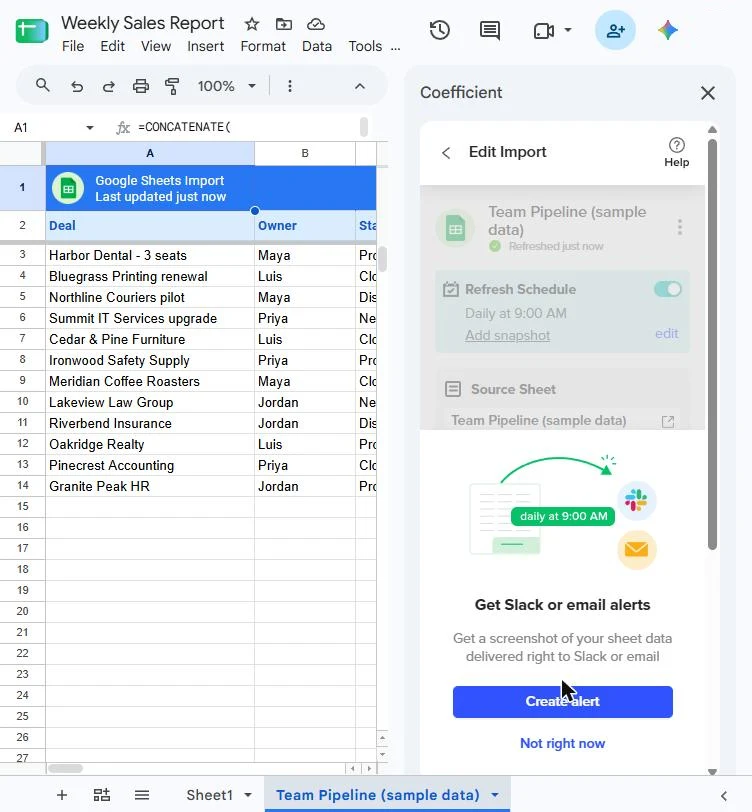Open the Data menu
Screen dimensions: 752x812
(317, 46)
